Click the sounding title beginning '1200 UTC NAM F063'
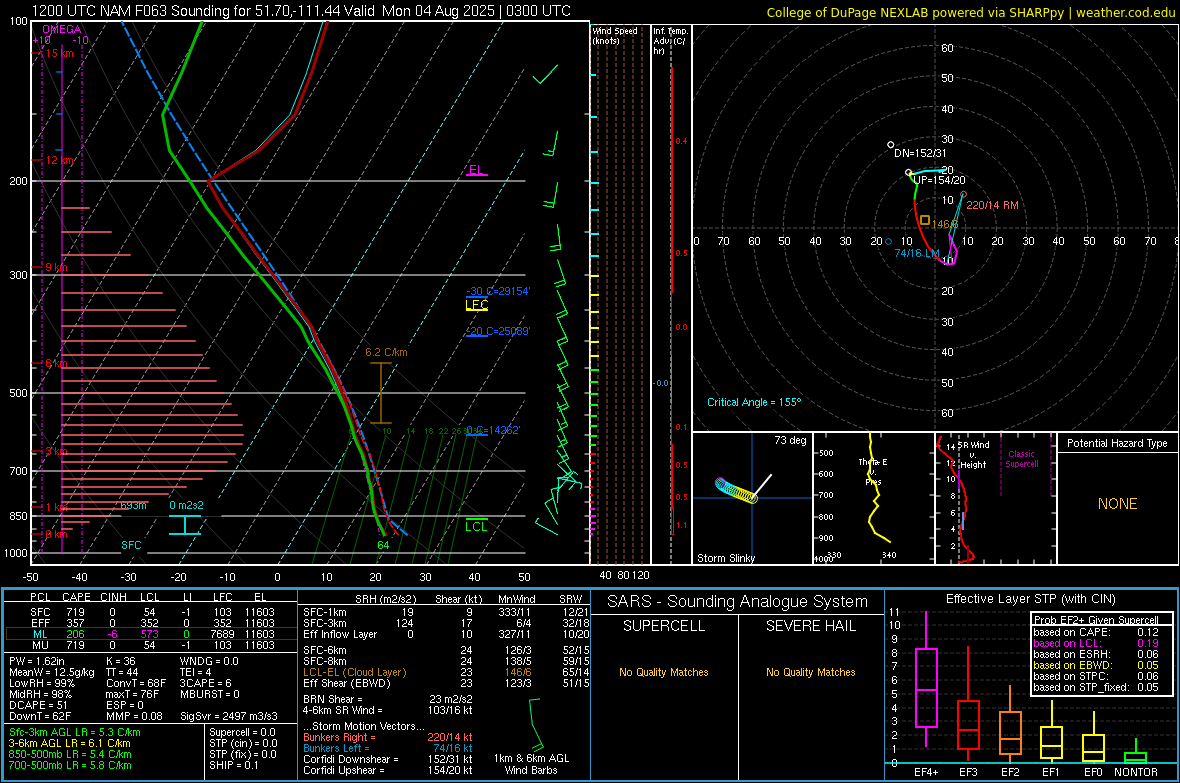 301,11
